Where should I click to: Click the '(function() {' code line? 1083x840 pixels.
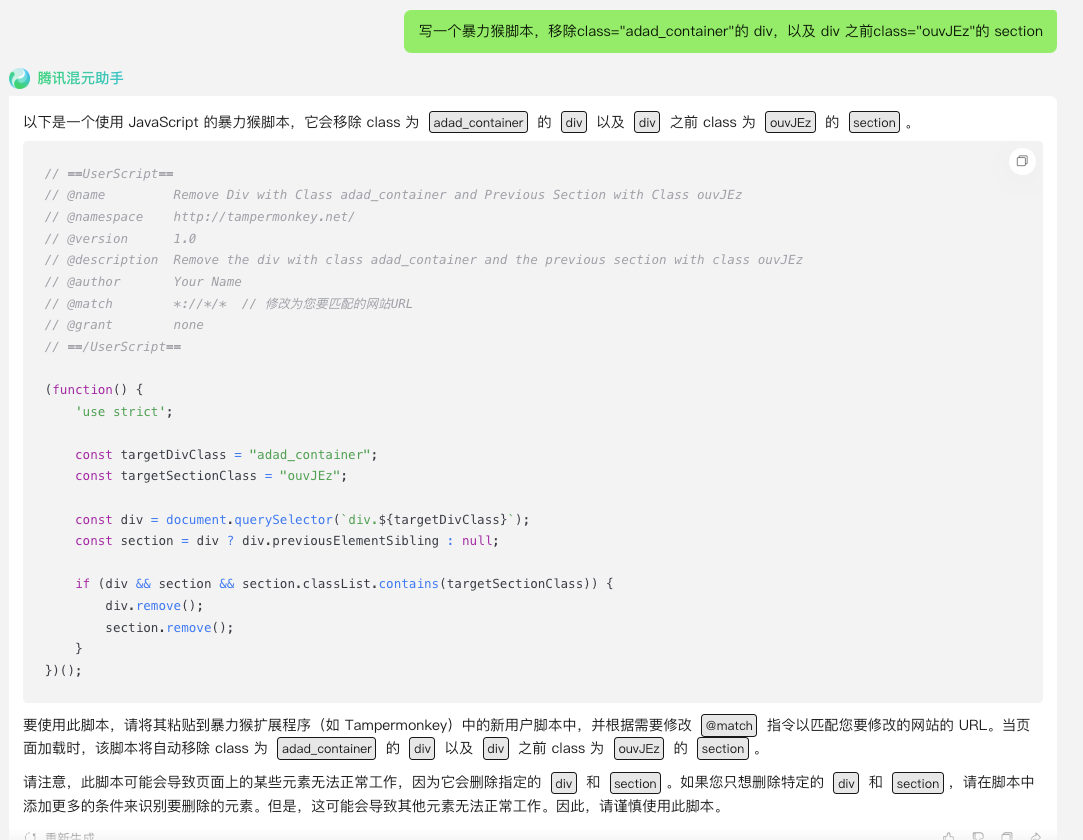click(94, 390)
